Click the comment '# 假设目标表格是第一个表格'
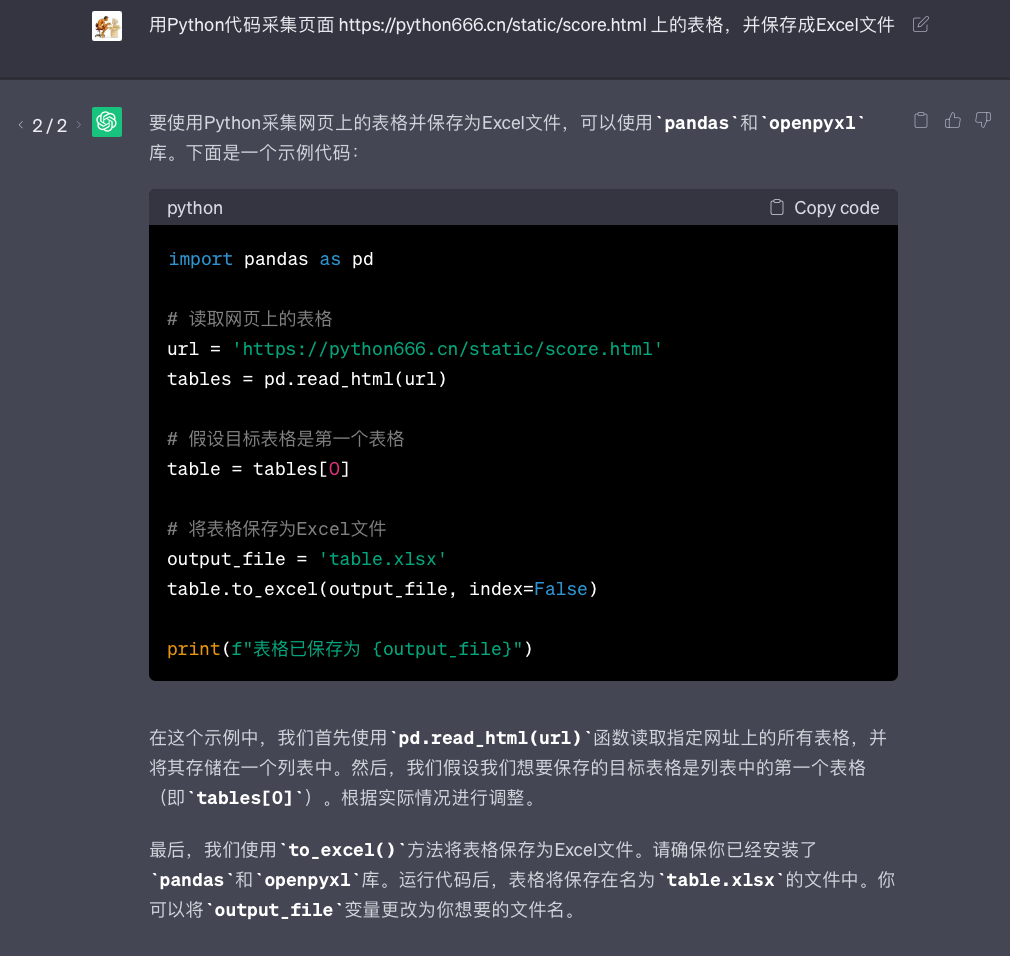The height and width of the screenshot is (956, 1010). 285,439
